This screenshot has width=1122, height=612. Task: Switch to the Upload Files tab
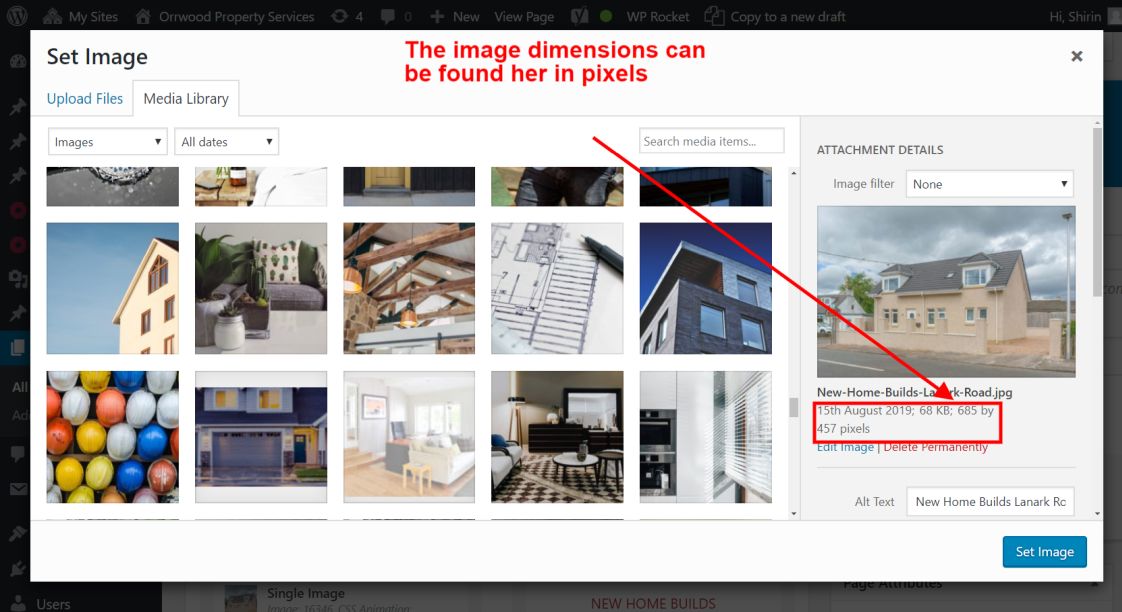[85, 98]
